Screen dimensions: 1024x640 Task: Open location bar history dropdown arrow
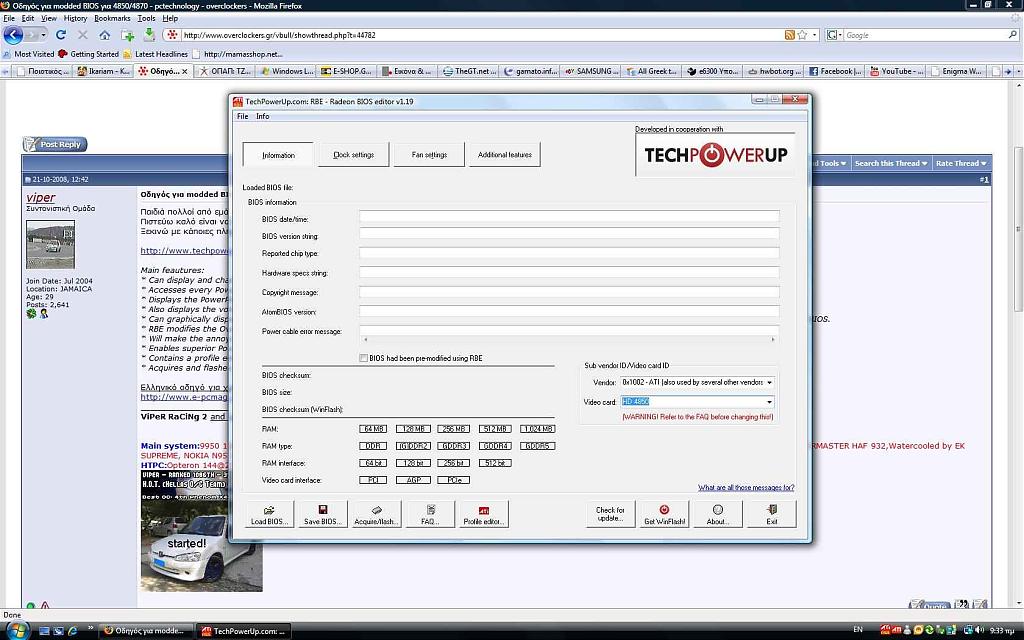pos(814,35)
